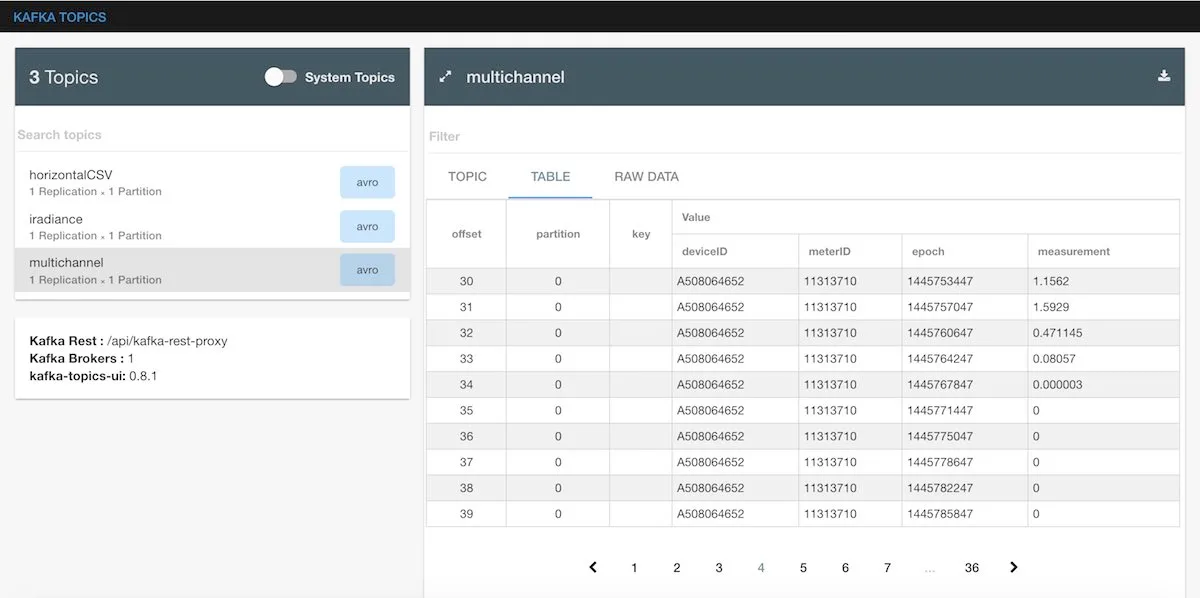Open page 5 of results
The width and height of the screenshot is (1200, 598).
tap(803, 567)
